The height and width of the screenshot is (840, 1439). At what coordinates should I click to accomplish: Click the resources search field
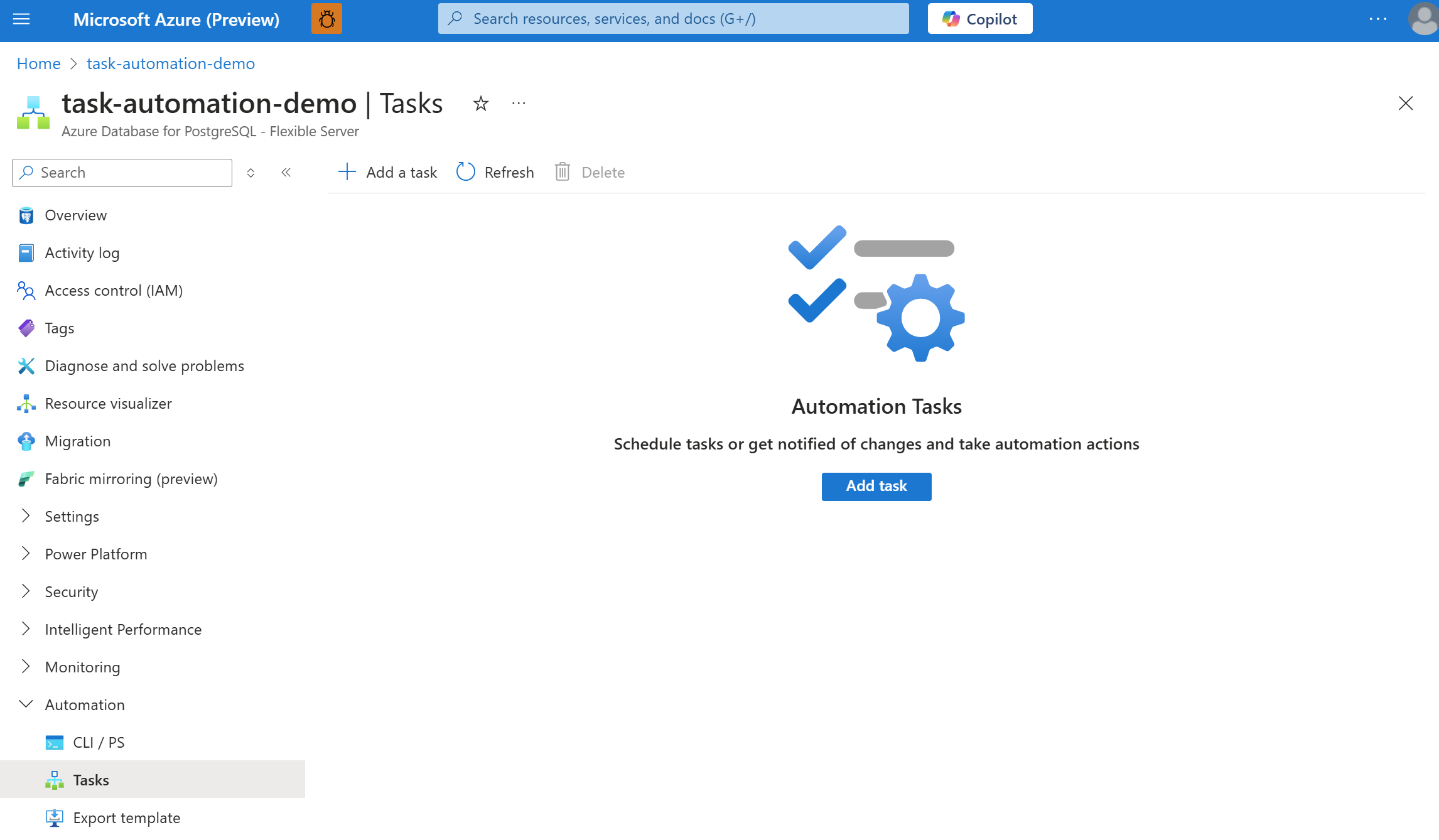(672, 18)
